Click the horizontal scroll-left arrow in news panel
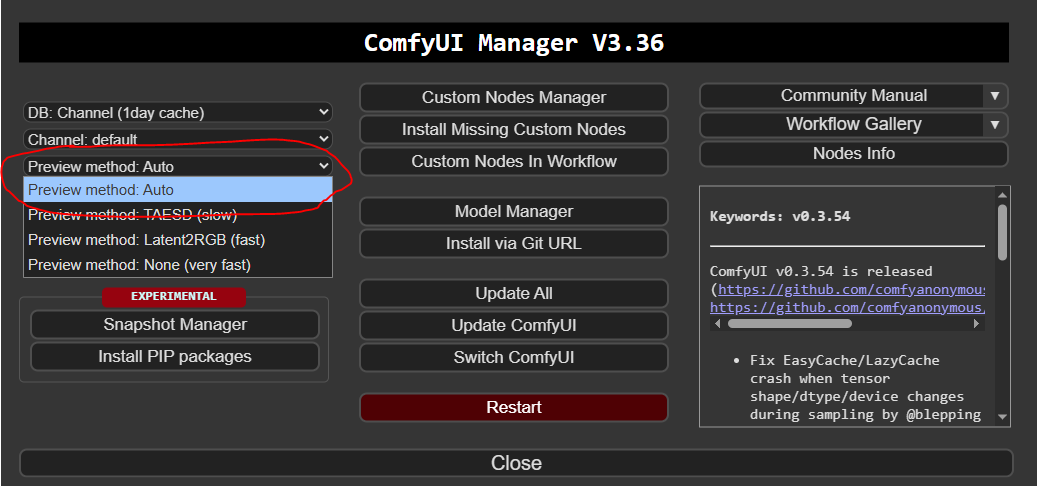This screenshot has width=1037, height=486. coord(716,324)
